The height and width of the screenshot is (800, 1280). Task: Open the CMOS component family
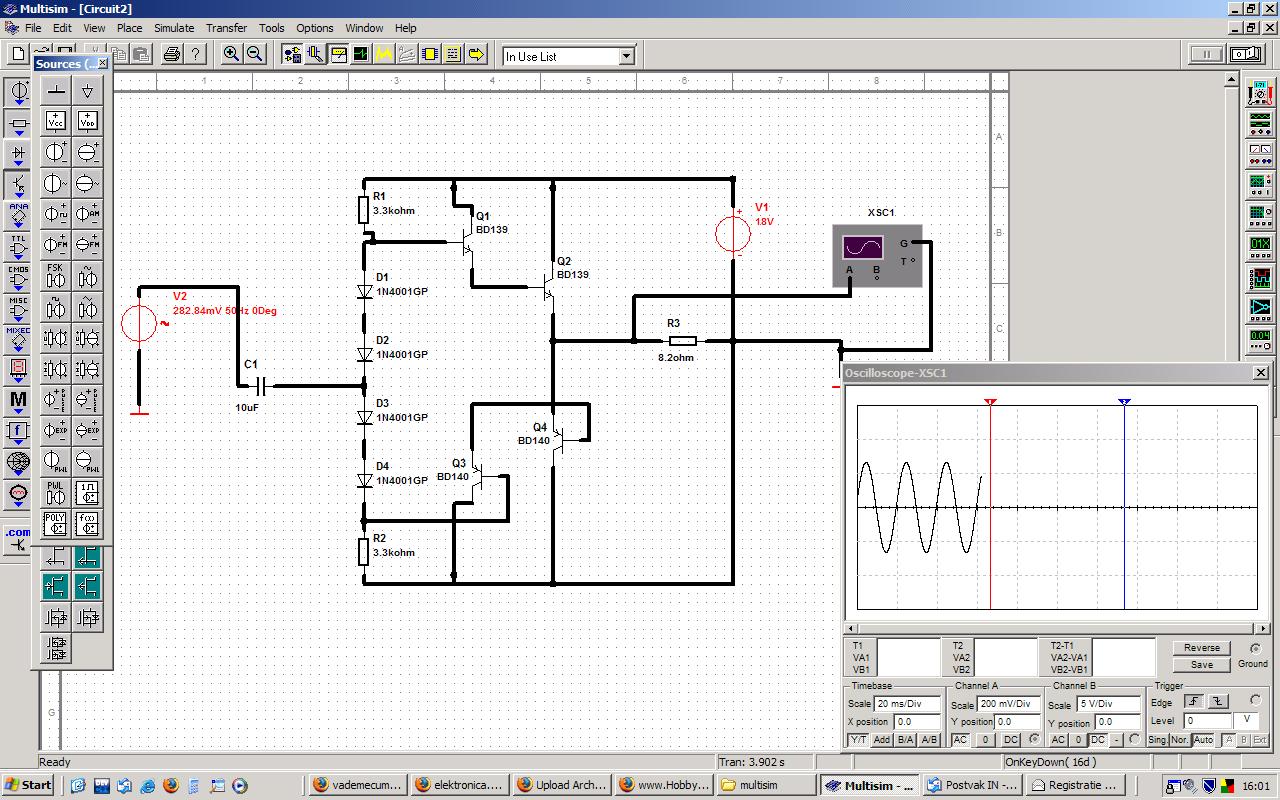(18, 277)
